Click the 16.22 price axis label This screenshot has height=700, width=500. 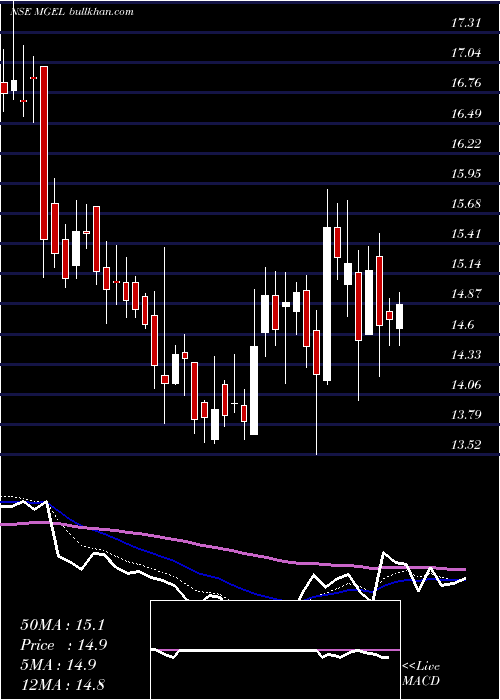[x=466, y=143]
